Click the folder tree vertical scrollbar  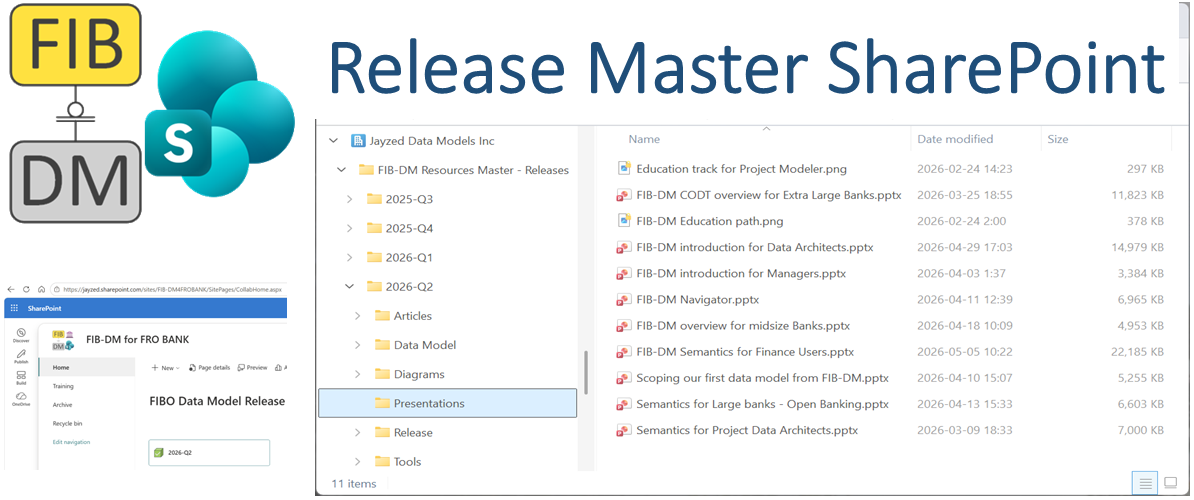[585, 370]
